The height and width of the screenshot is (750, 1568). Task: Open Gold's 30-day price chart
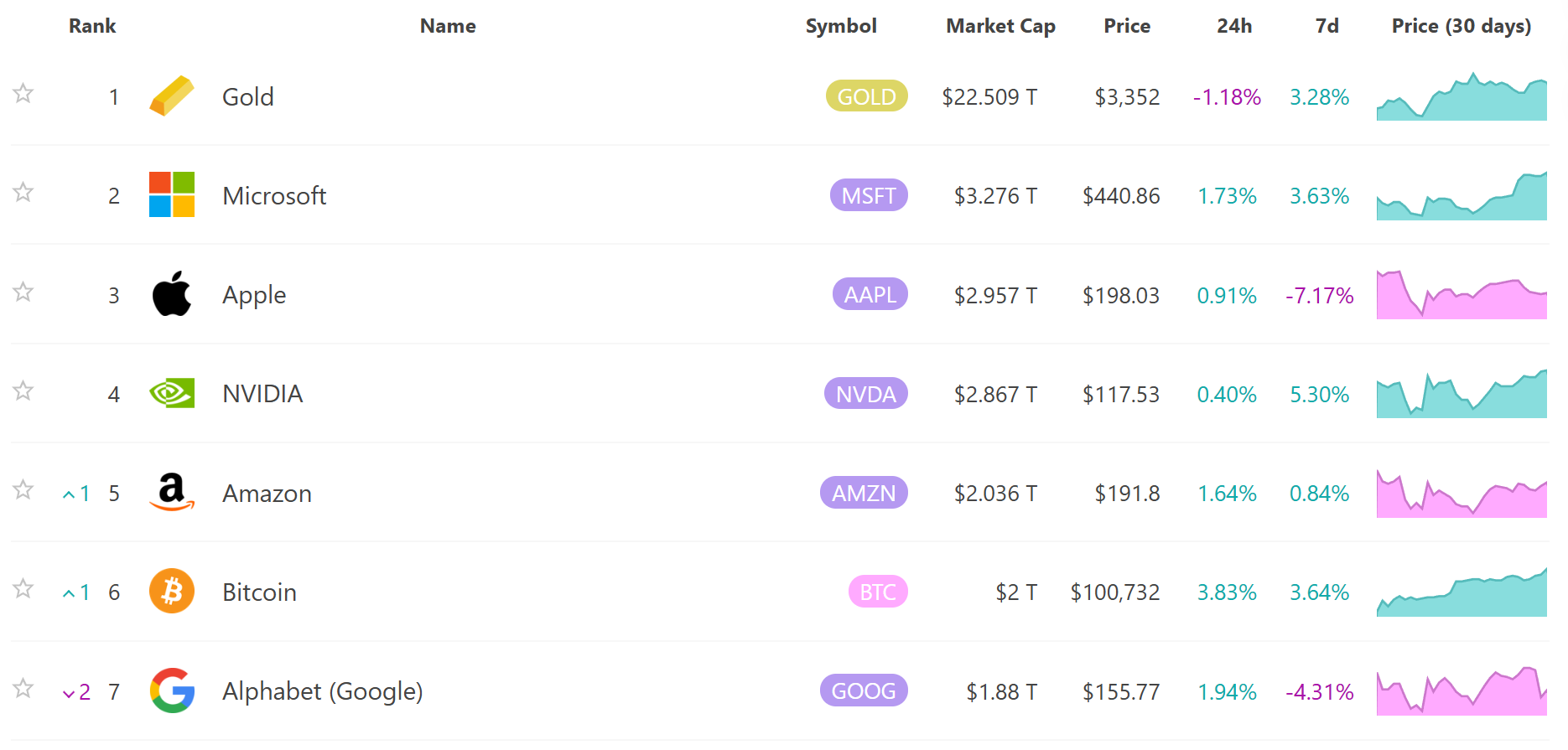(1462, 96)
